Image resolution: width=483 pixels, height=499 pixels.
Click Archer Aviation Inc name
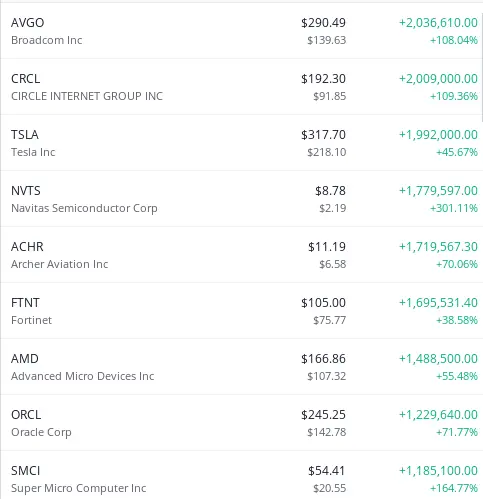60,264
